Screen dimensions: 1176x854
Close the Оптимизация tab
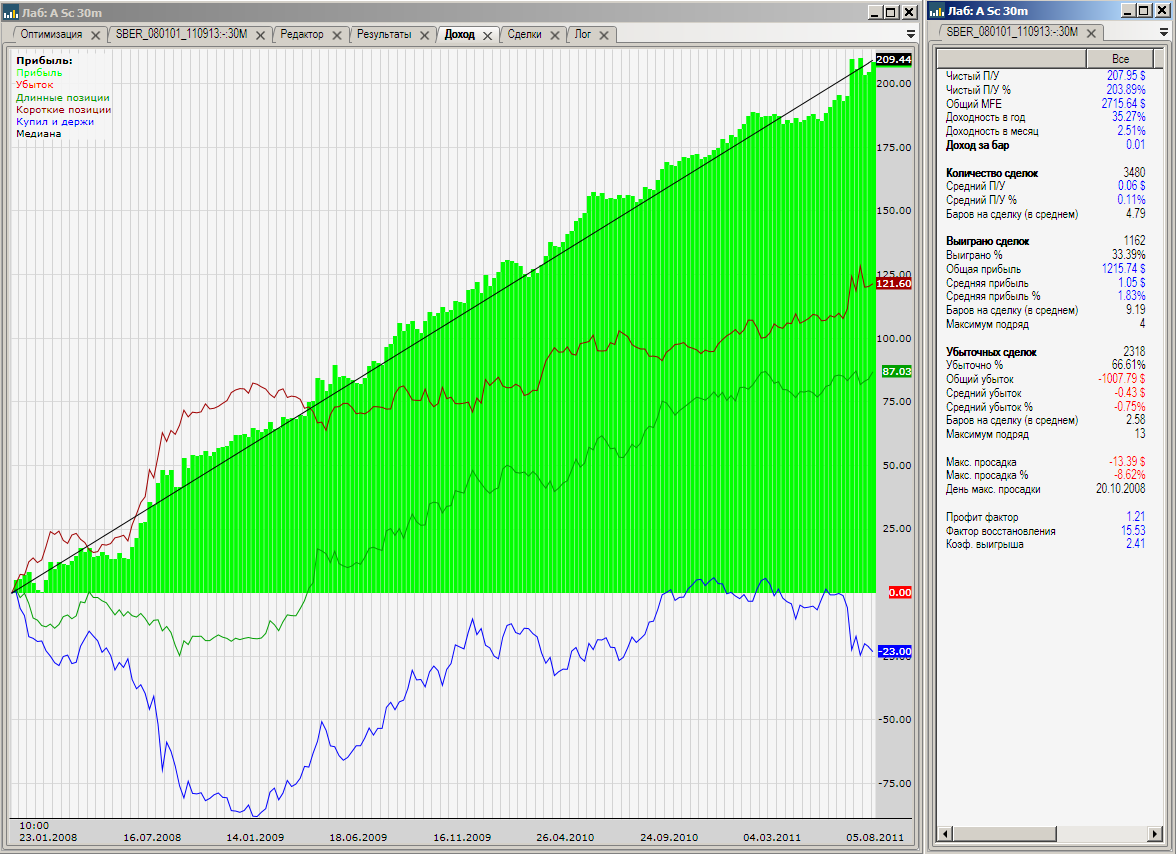pyautogui.click(x=96, y=35)
